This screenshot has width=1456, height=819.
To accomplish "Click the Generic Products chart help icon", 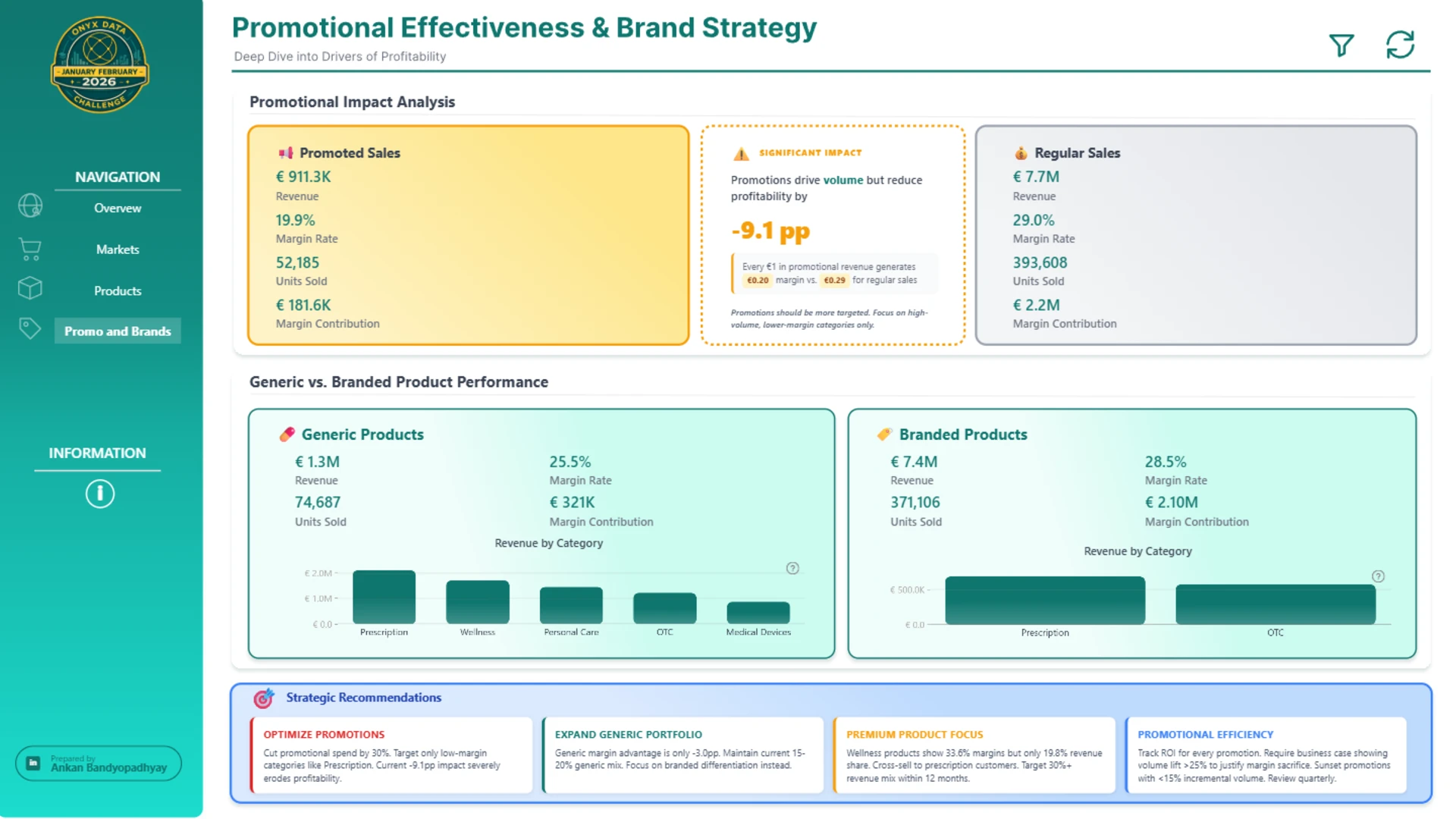I will coord(792,568).
